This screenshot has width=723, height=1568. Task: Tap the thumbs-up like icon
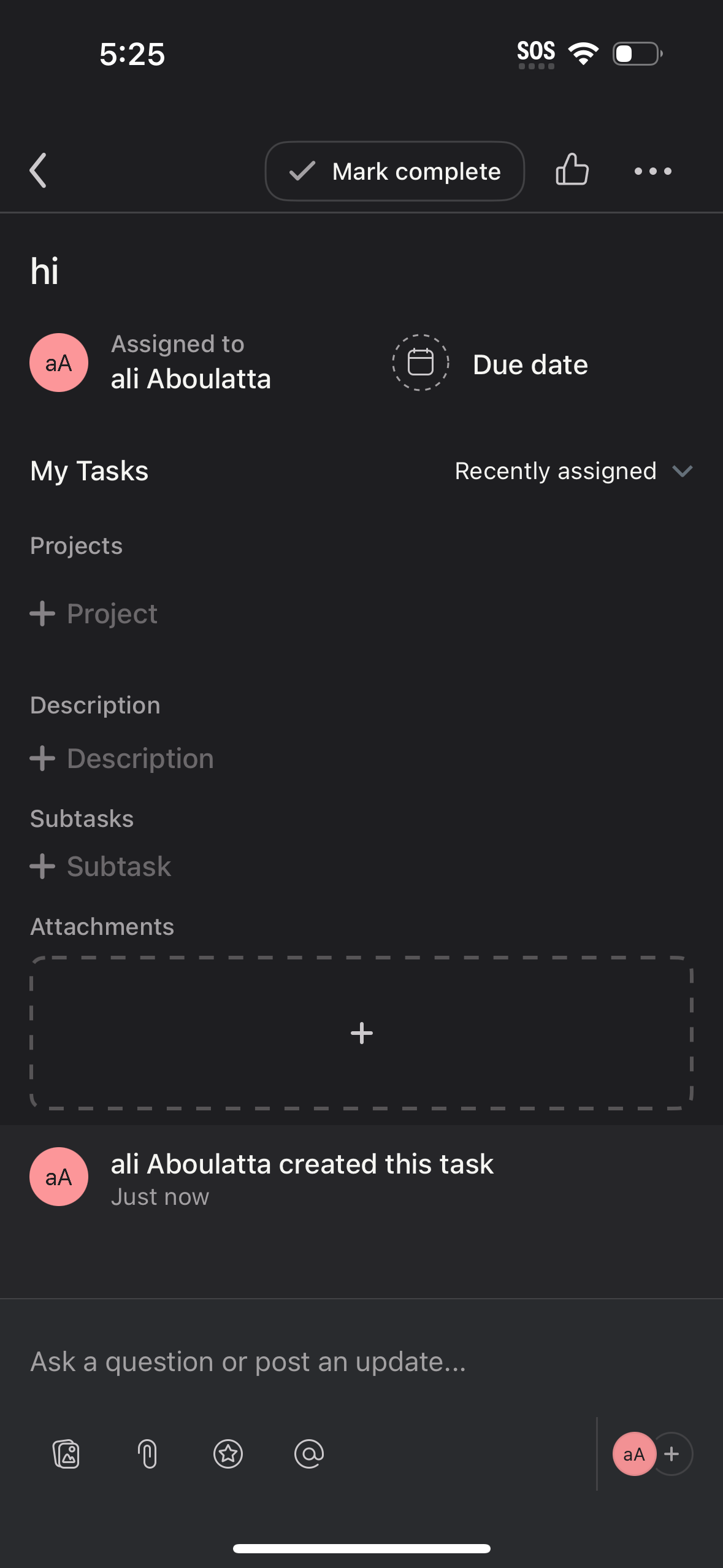pyautogui.click(x=571, y=171)
